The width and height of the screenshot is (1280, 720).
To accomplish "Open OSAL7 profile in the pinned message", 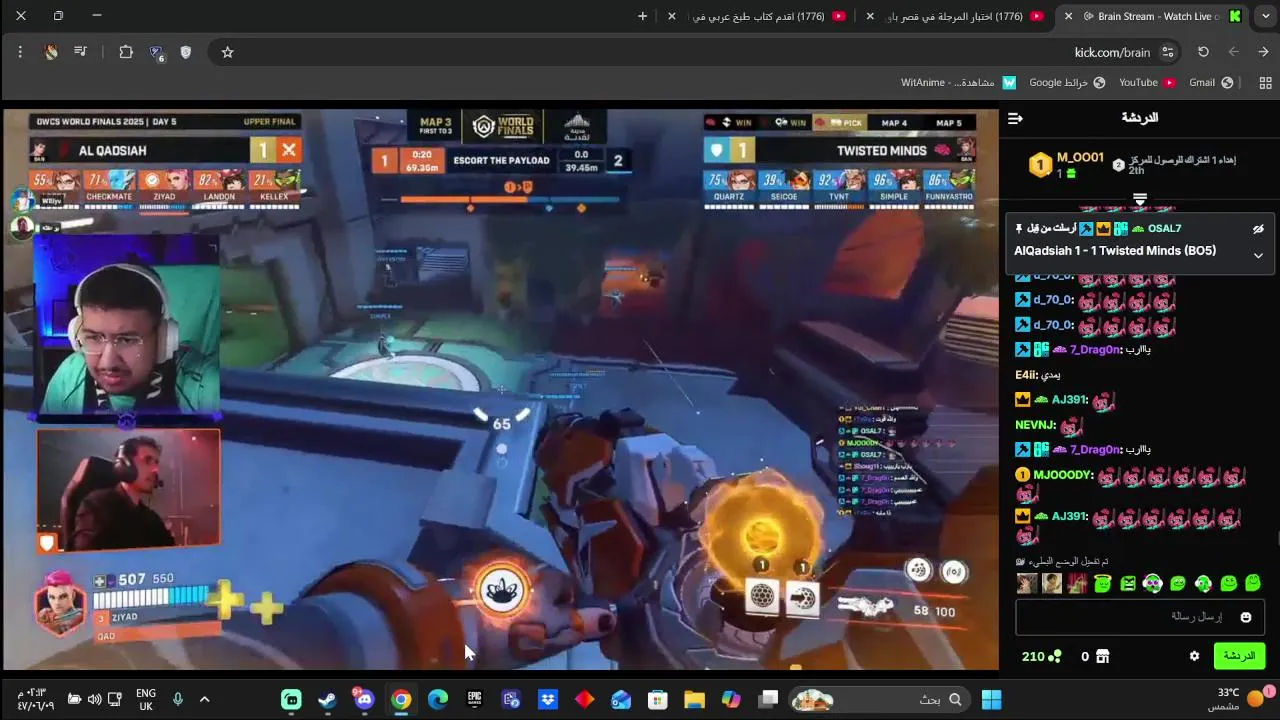I will [1164, 229].
